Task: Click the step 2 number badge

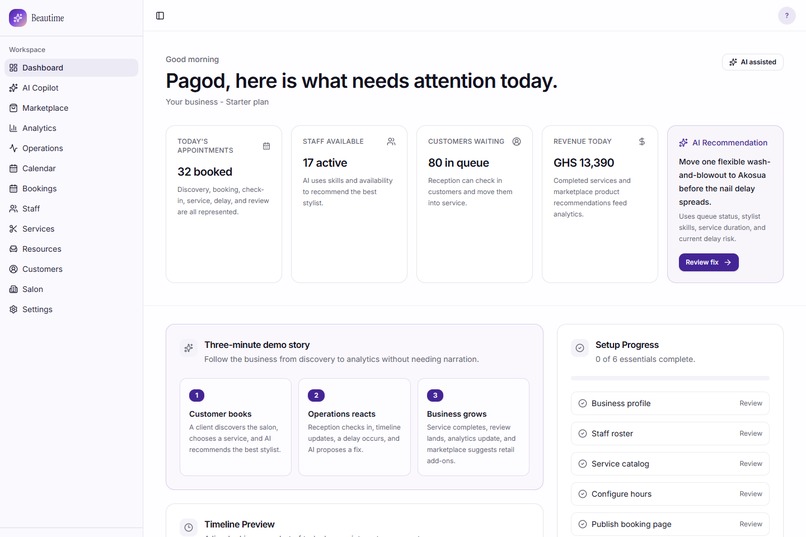Action: click(x=316, y=395)
